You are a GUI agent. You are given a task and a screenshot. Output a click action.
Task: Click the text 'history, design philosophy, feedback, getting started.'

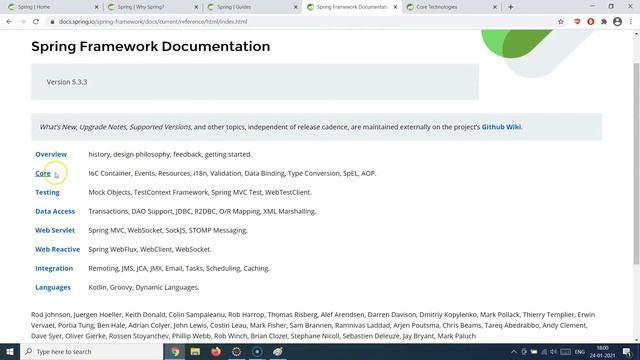170,154
